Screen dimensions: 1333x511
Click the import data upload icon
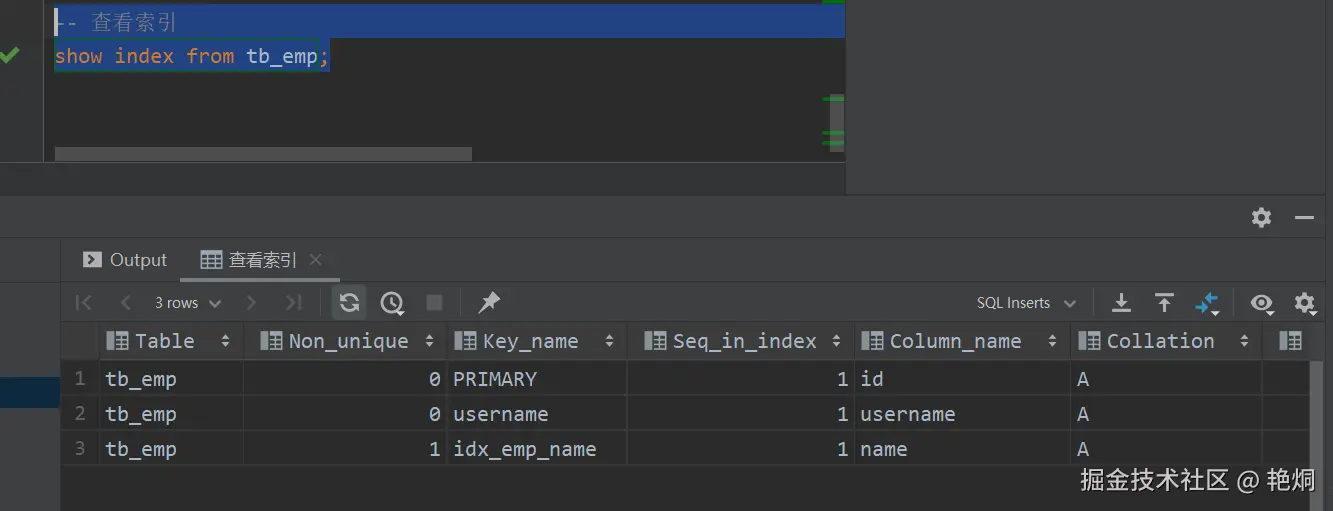tap(1164, 303)
